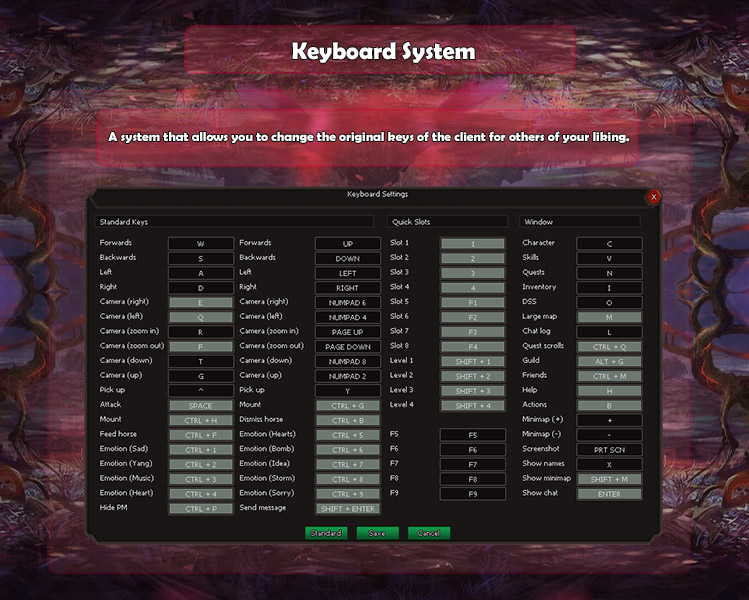This screenshot has width=749, height=600.
Task: Edit the Screenshot key PRT SCN
Action: tap(609, 450)
